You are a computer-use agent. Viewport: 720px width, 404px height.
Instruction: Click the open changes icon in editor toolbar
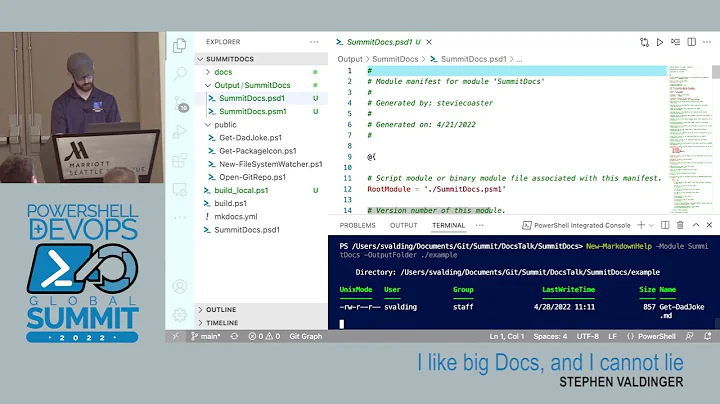coord(644,42)
